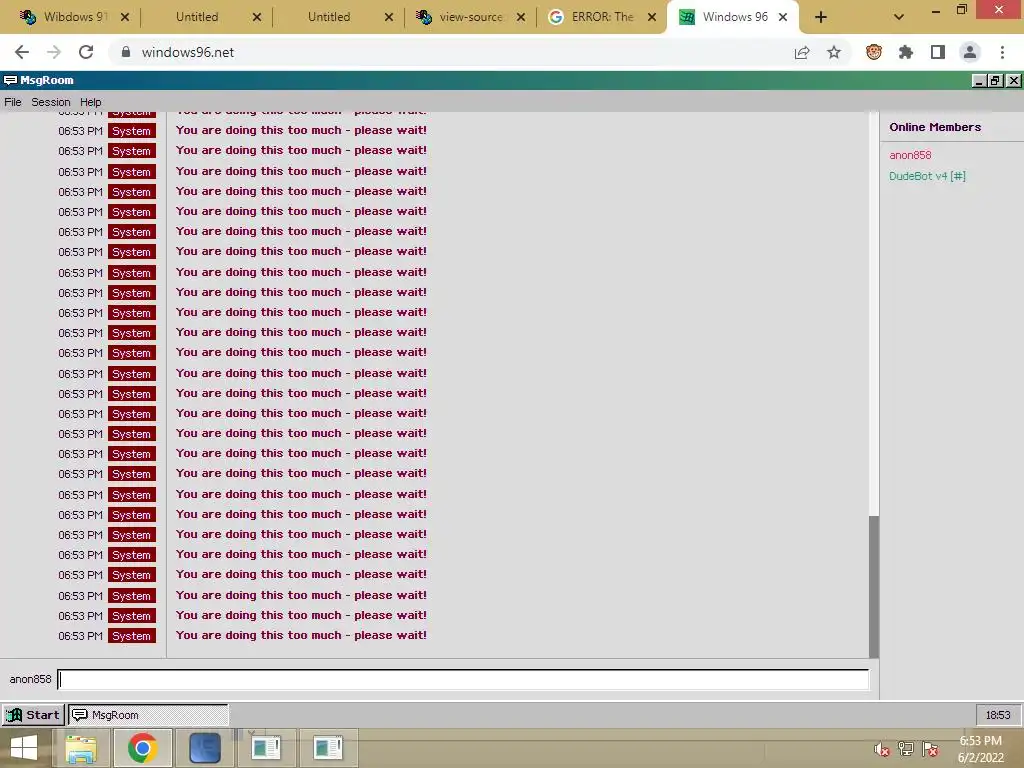Viewport: 1024px width, 768px height.
Task: Switch to the first Untitled tab
Action: coord(197,17)
